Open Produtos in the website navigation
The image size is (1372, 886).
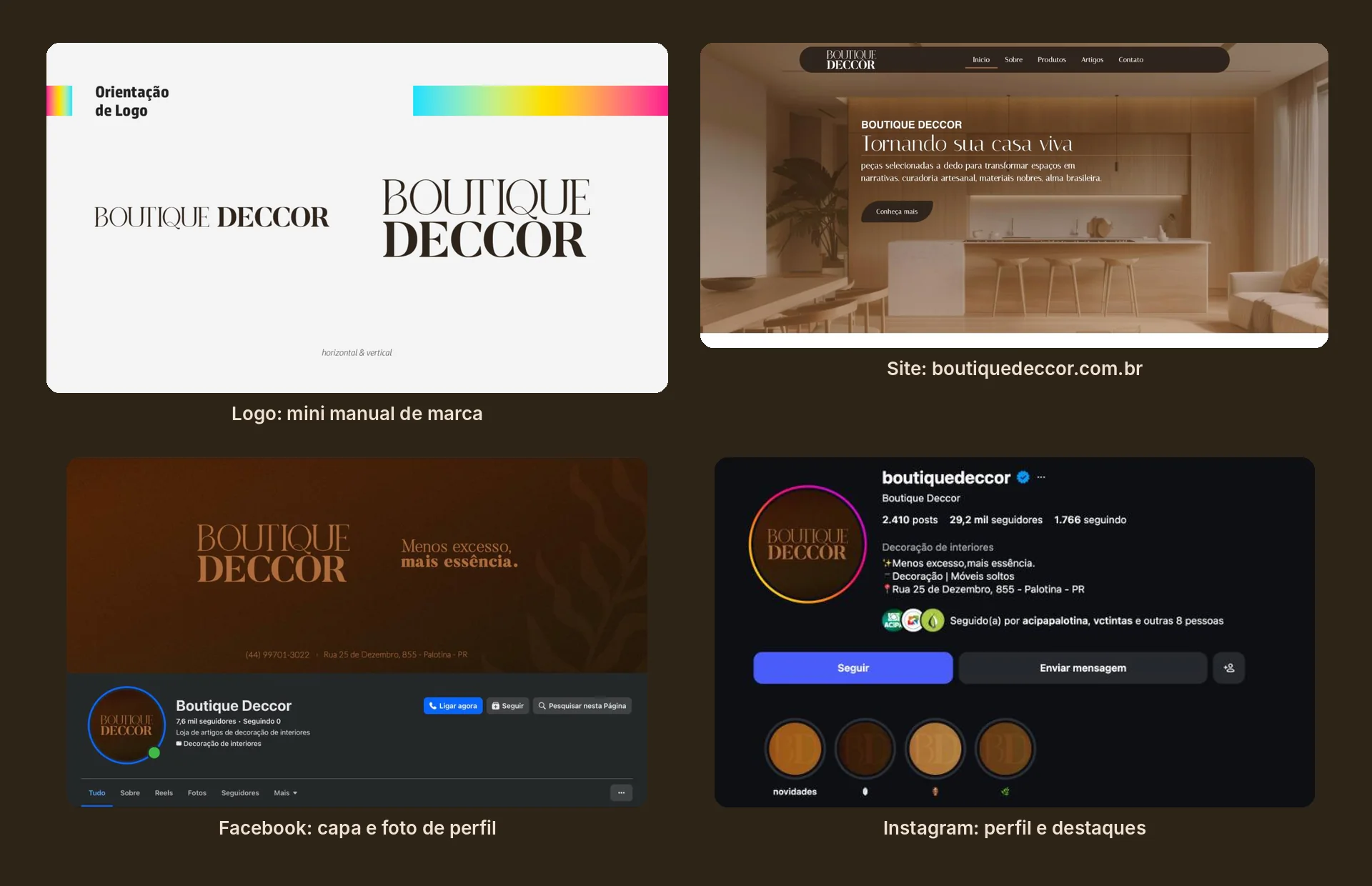tap(1052, 60)
